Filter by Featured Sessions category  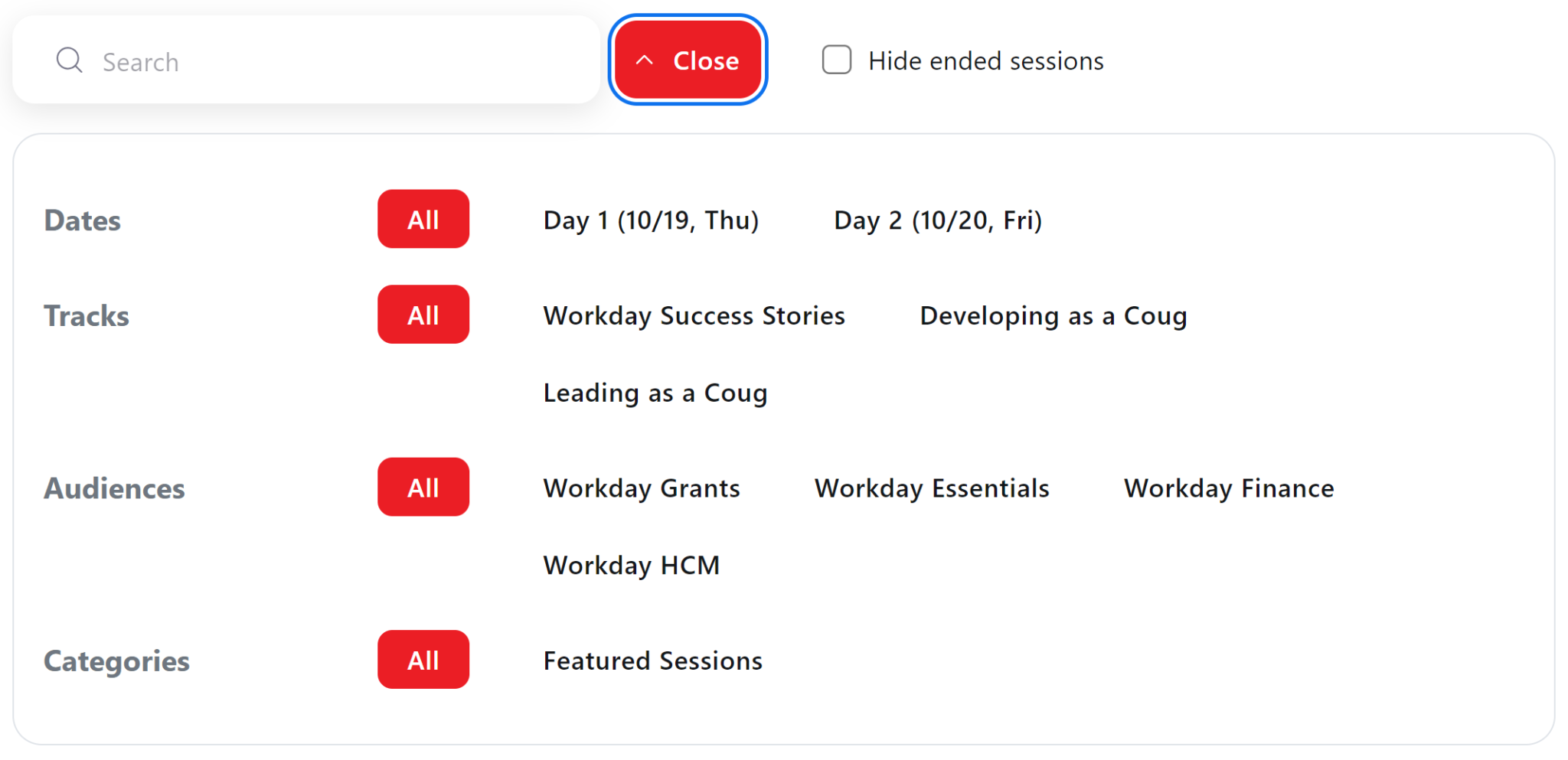coord(652,661)
